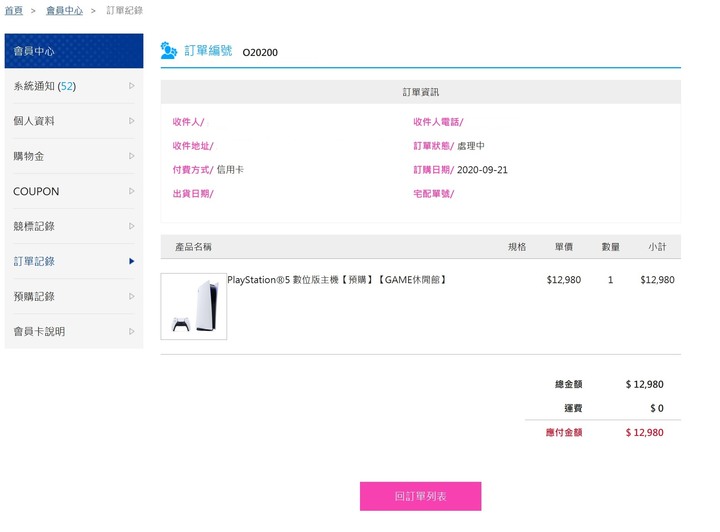
Task: Select the 會員中心 sidebar header
Action: coord(74,50)
